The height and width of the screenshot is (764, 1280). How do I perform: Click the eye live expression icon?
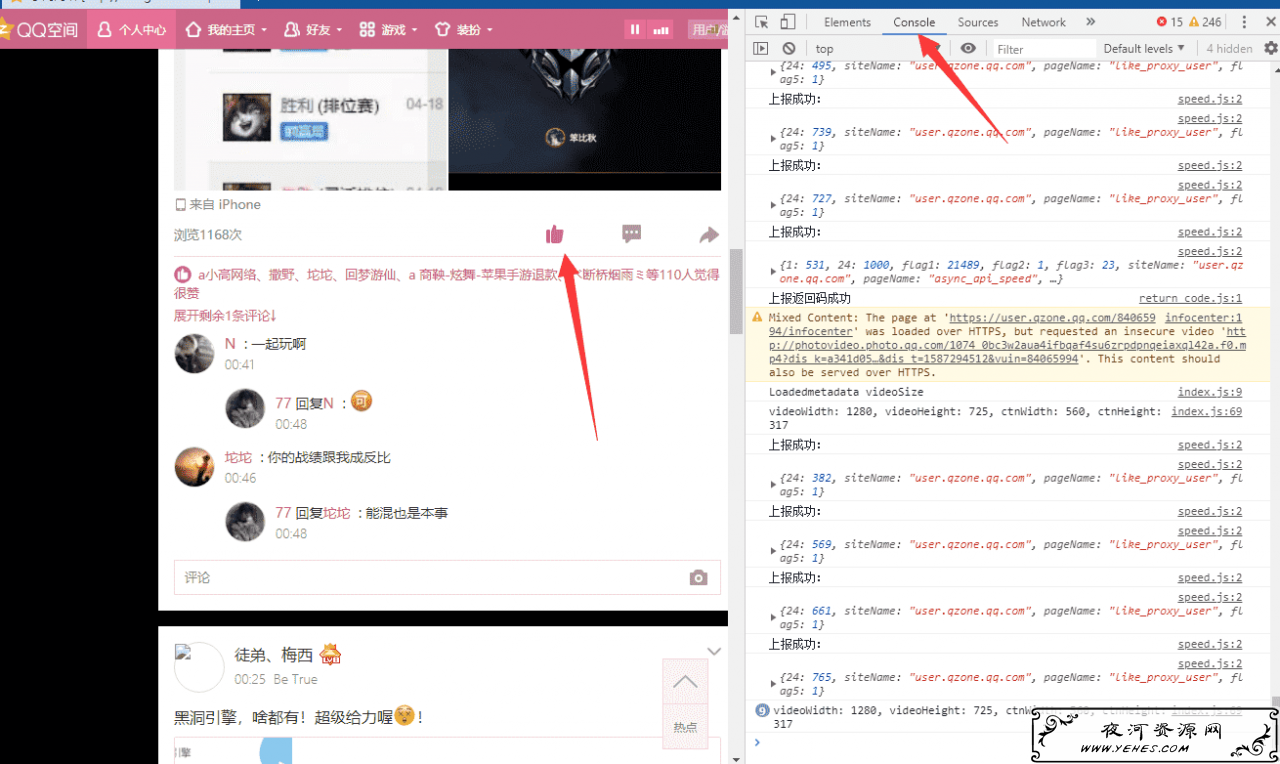(x=968, y=48)
